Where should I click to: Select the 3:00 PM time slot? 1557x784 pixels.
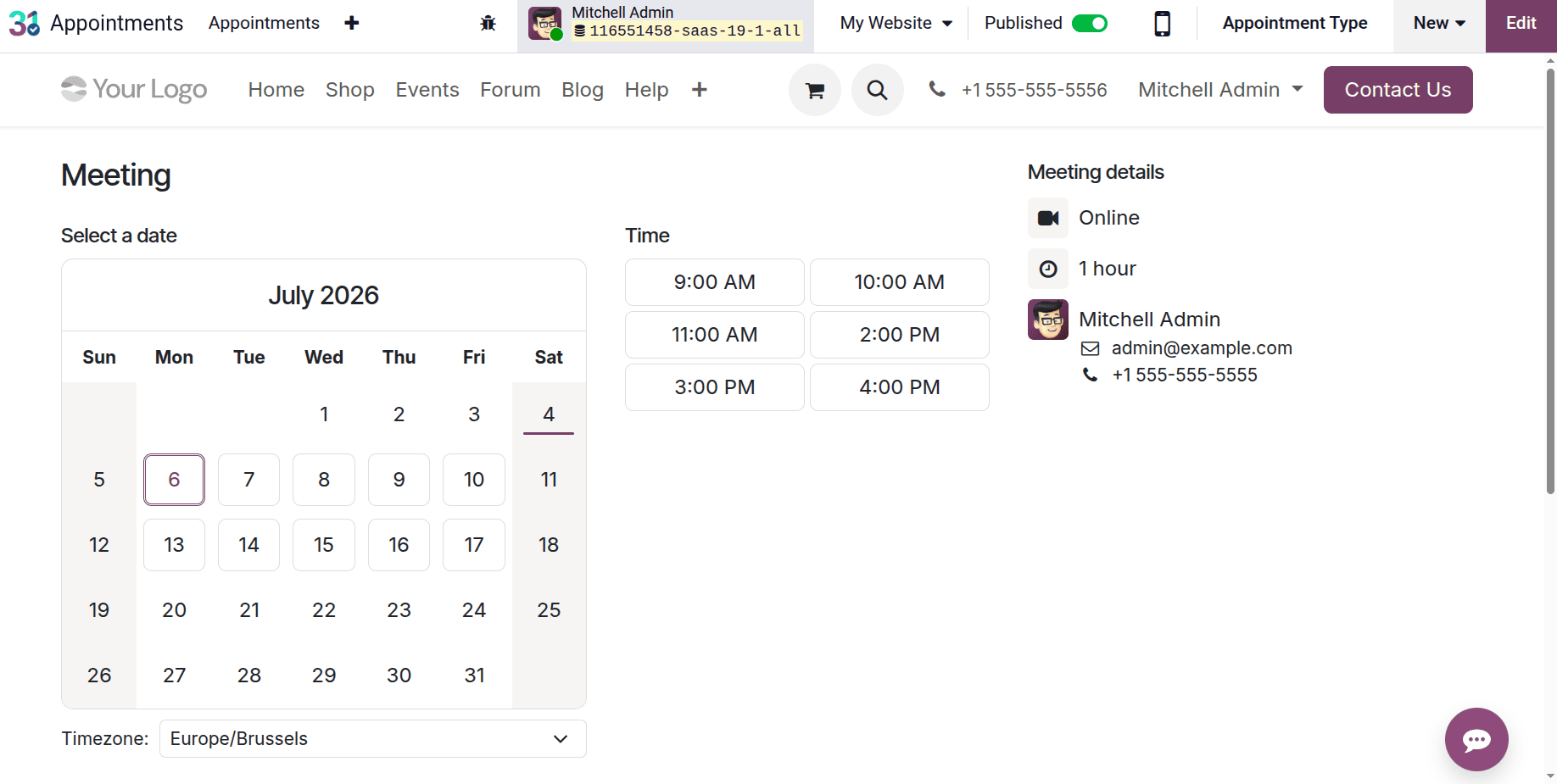(715, 387)
